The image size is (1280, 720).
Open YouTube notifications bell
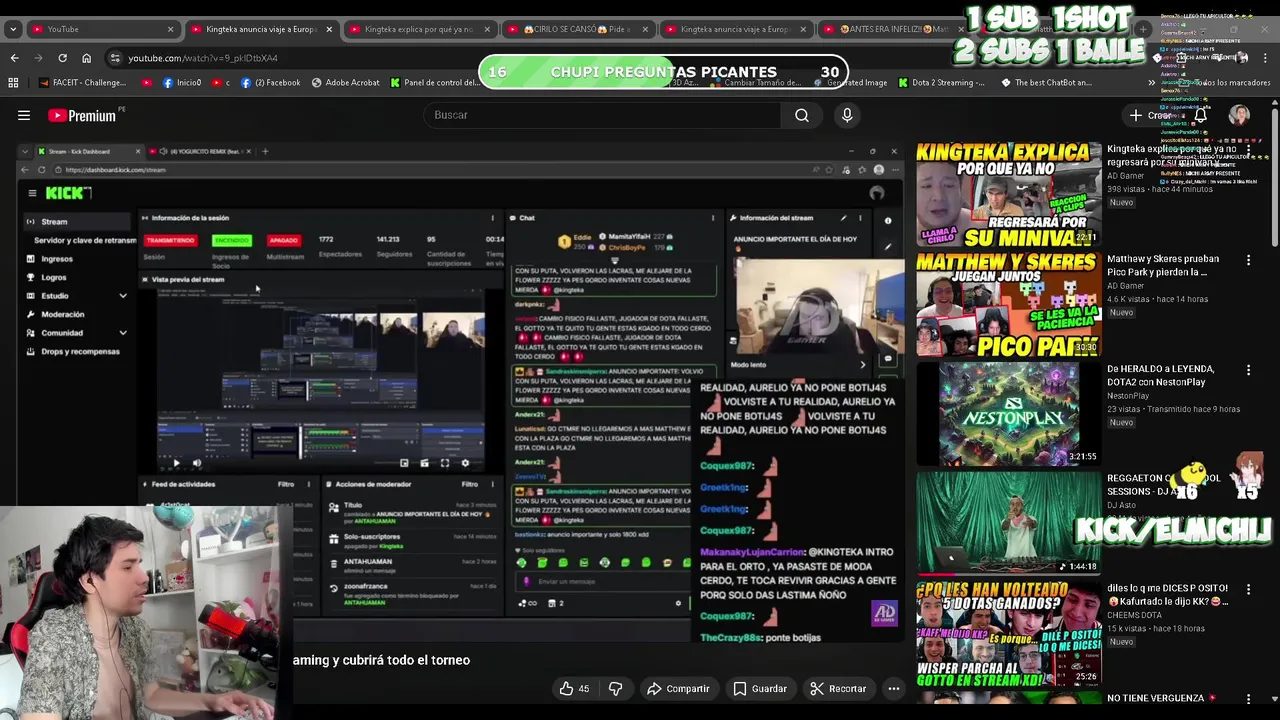pos(1200,115)
